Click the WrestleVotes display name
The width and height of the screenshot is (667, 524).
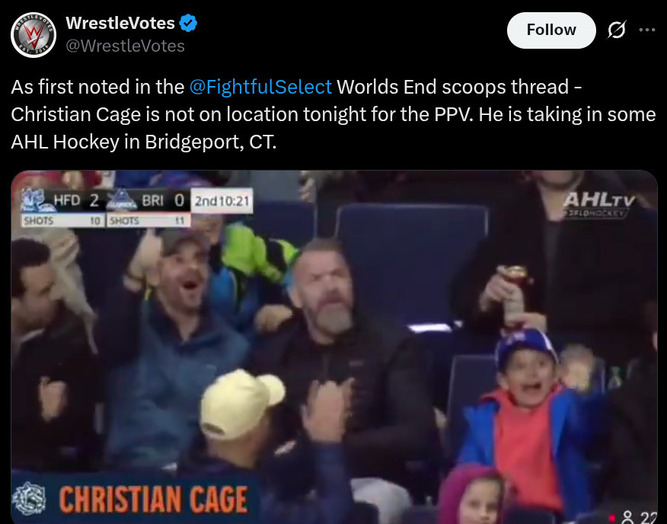(x=120, y=23)
